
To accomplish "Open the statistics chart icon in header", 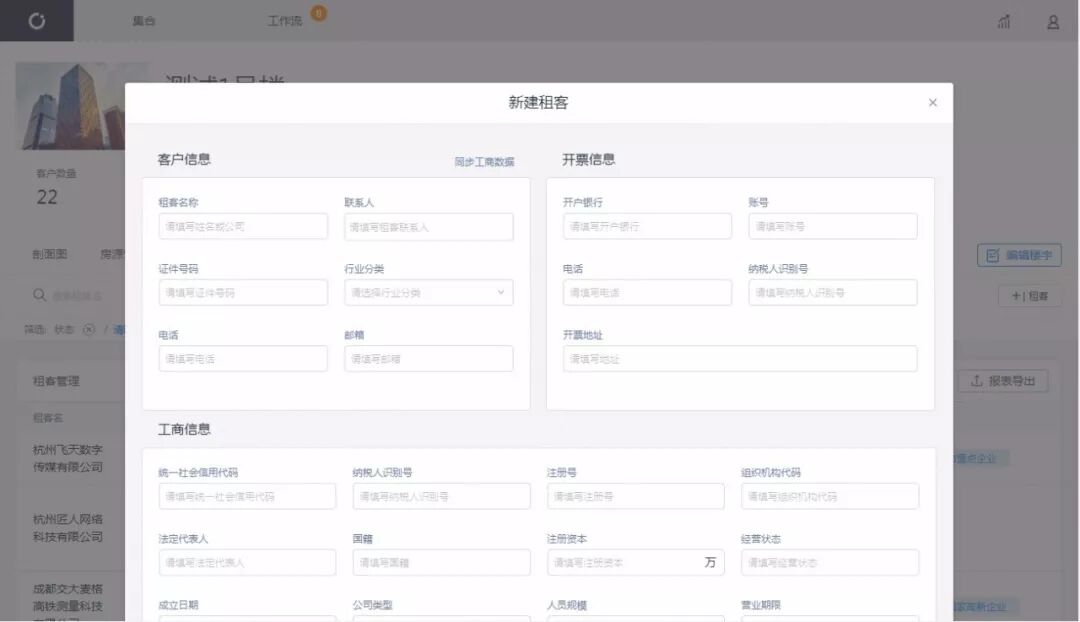I will [x=1004, y=22].
